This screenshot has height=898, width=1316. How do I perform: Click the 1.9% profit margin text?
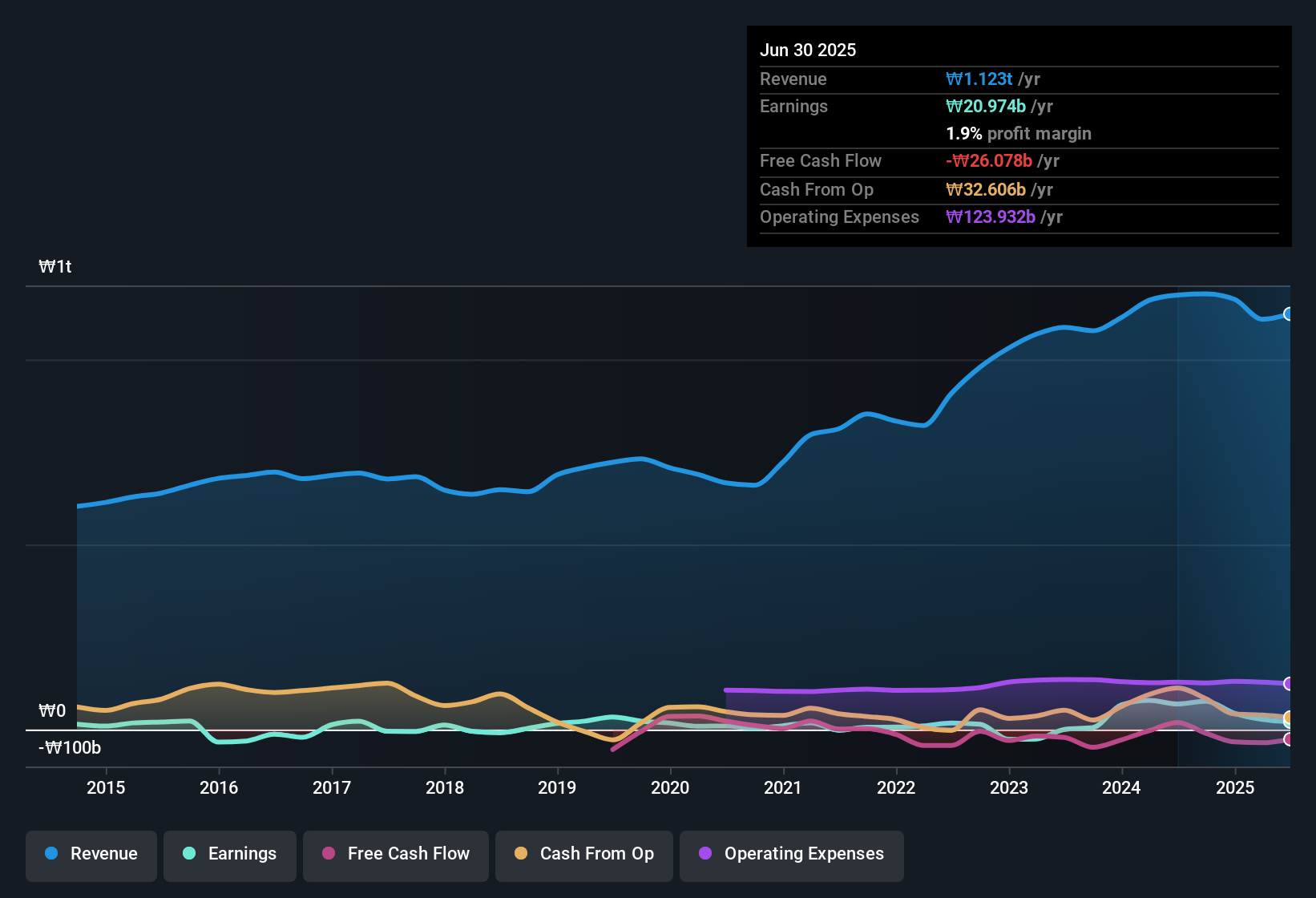[x=1018, y=134]
